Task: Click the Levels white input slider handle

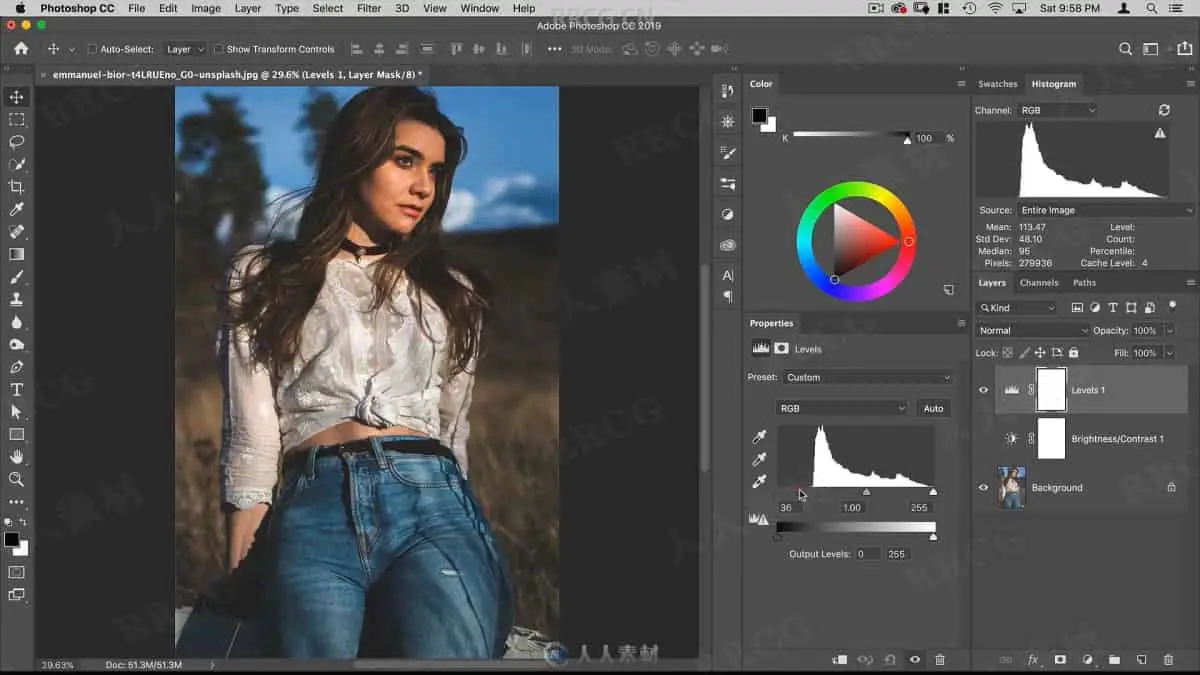Action: pos(933,492)
